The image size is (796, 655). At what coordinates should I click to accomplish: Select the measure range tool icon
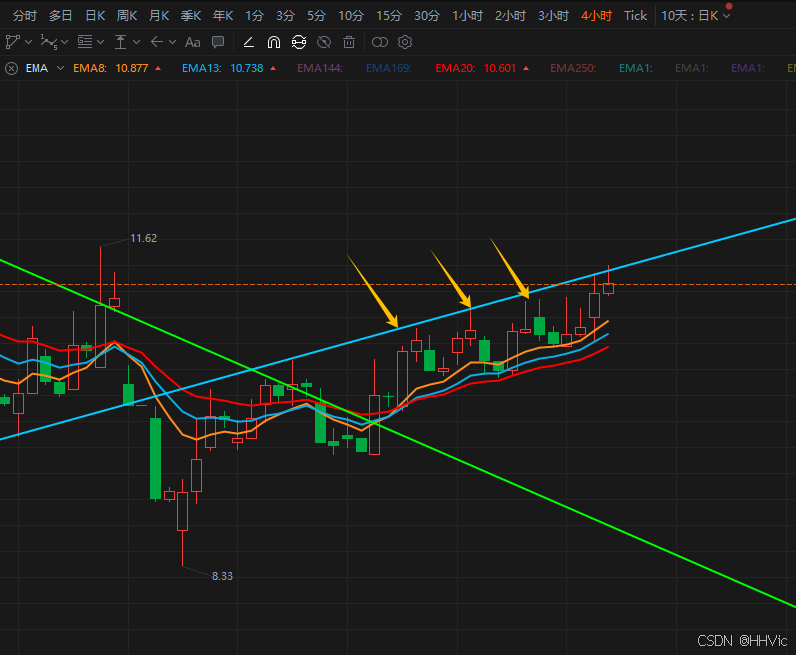click(120, 42)
